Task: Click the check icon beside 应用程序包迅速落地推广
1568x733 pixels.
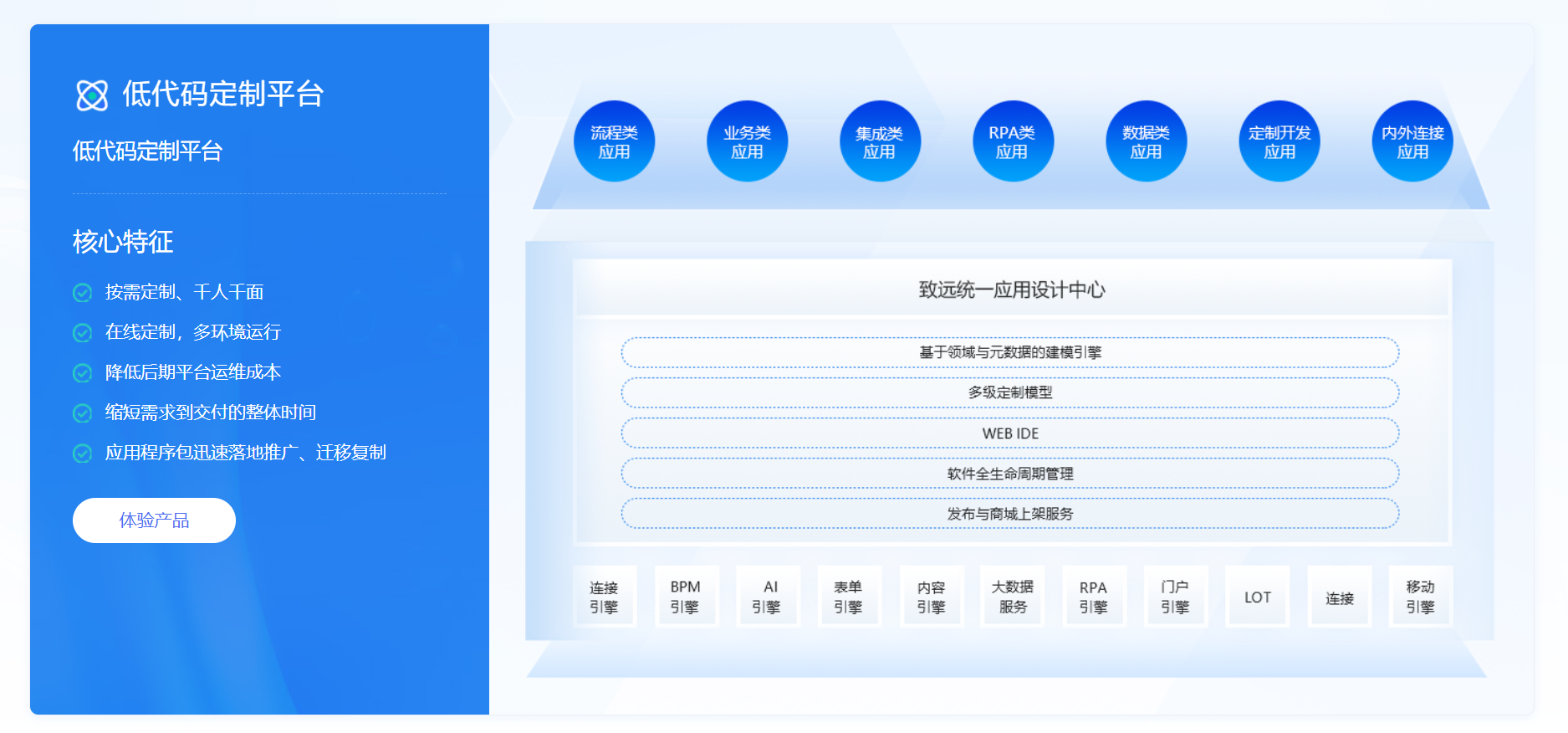Action: tap(82, 453)
